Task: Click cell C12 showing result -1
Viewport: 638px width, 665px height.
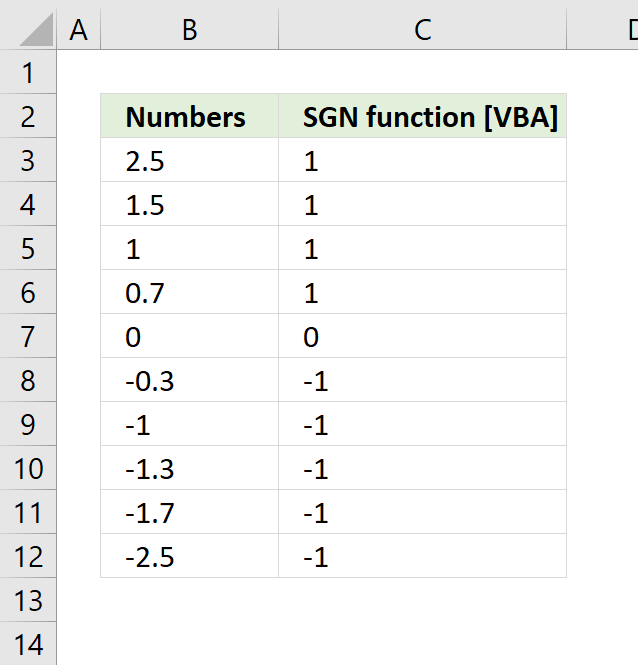Action: (422, 557)
